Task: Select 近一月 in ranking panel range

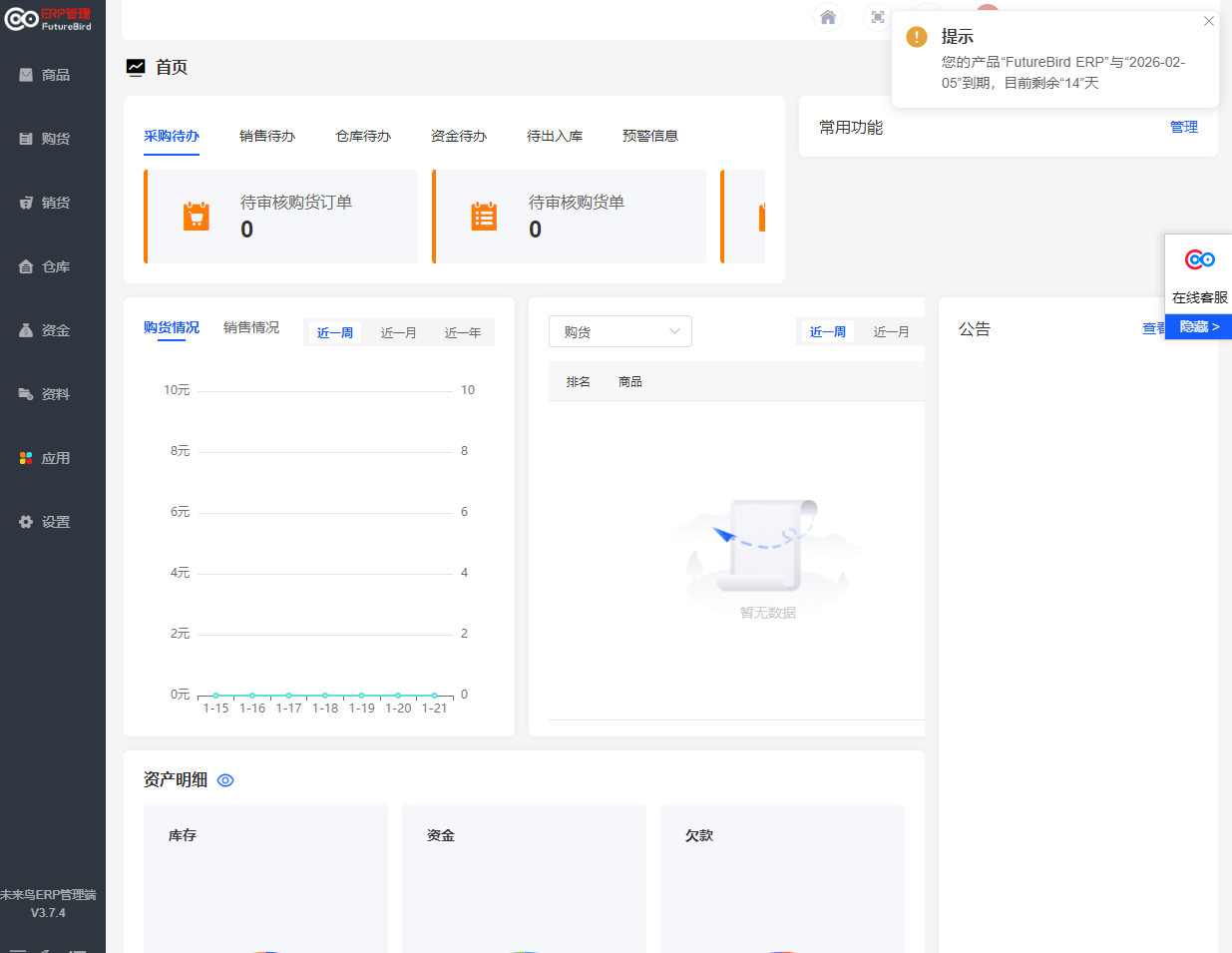Action: pyautogui.click(x=891, y=331)
